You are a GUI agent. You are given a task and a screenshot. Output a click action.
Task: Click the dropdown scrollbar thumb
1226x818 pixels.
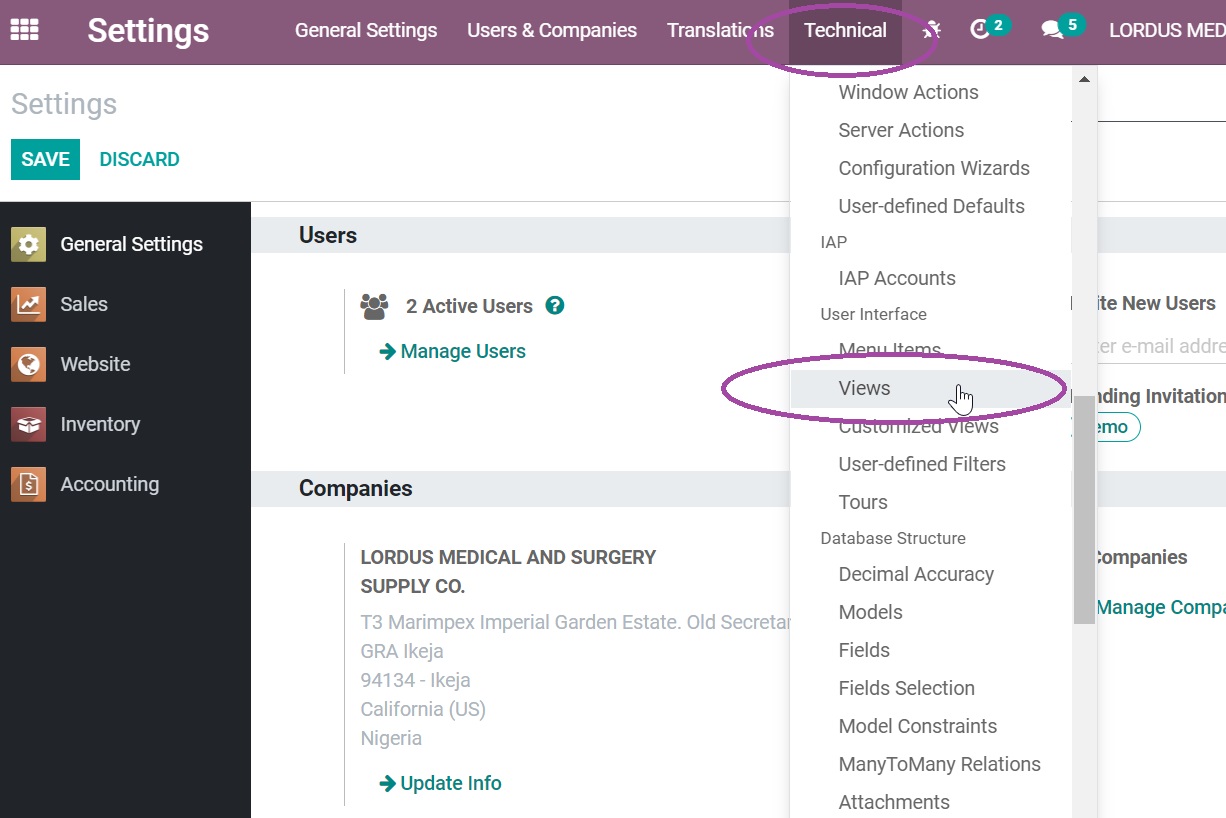[x=1084, y=509]
